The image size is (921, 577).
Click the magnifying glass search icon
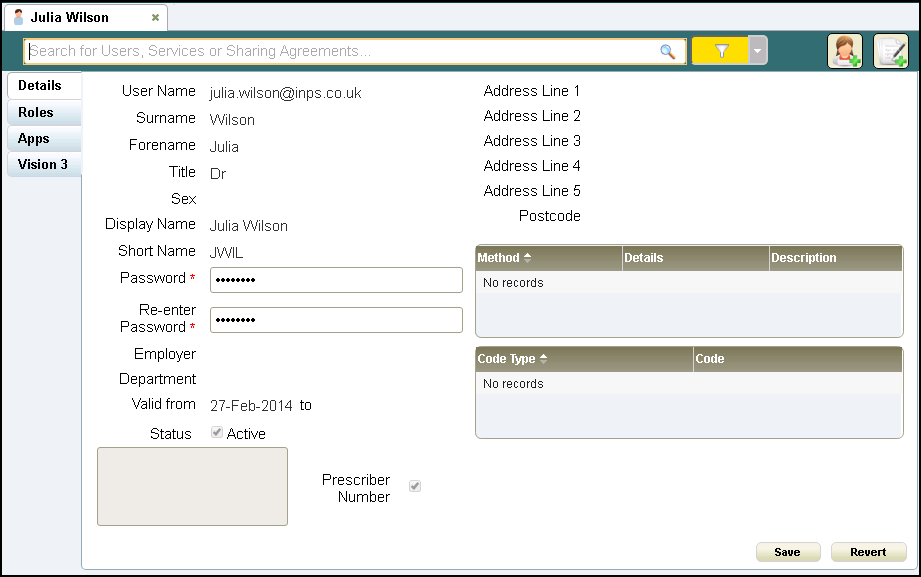[x=667, y=52]
